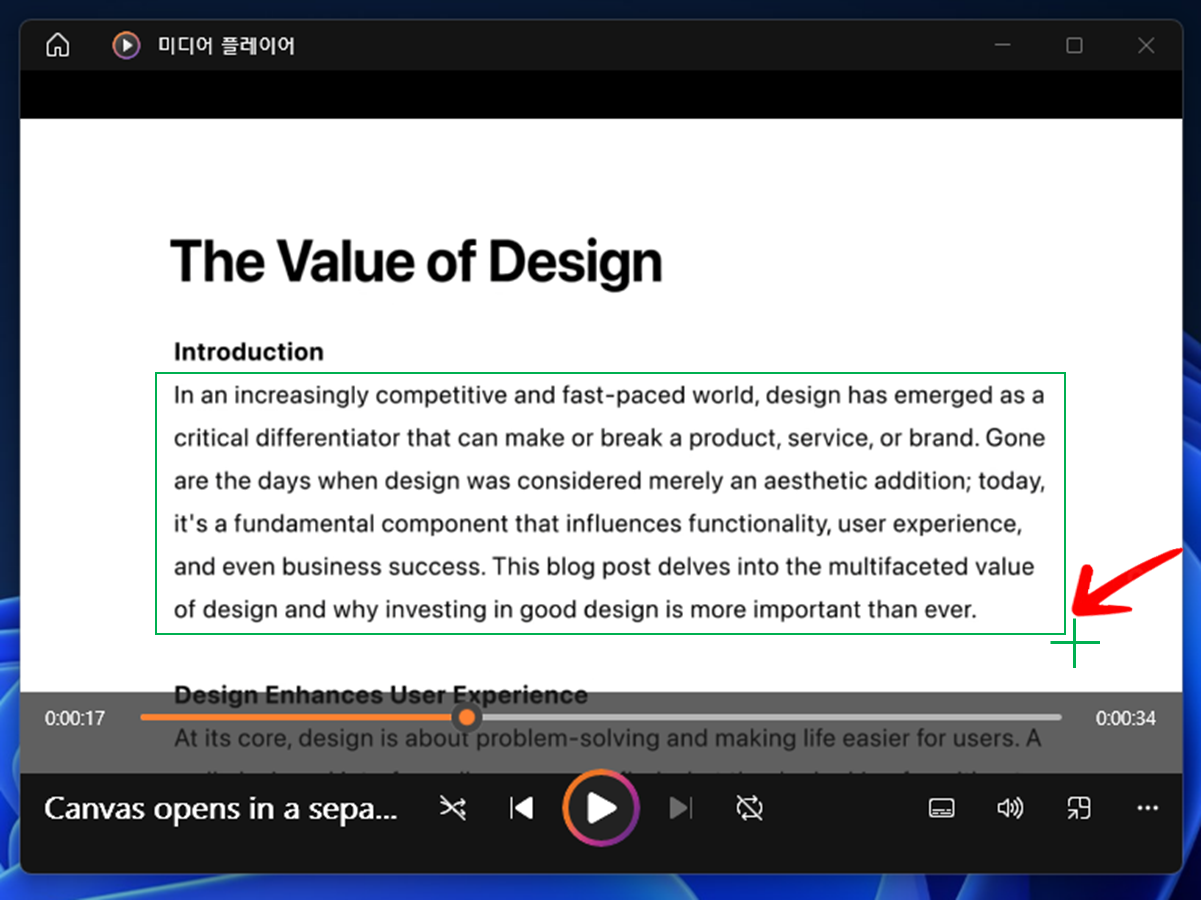Image resolution: width=1204 pixels, height=900 pixels.
Task: Click the elapsed time 0:00:17
Action: point(75,718)
